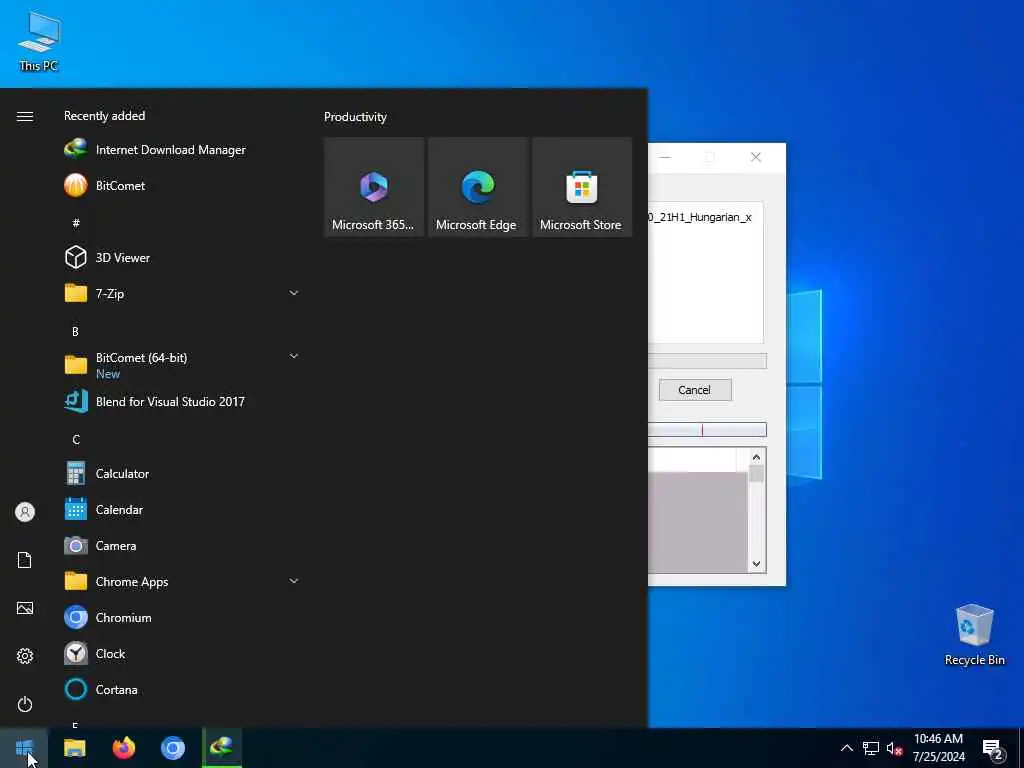Launch Blend for Visual Studio 2017
This screenshot has height=768, width=1024.
click(182, 401)
